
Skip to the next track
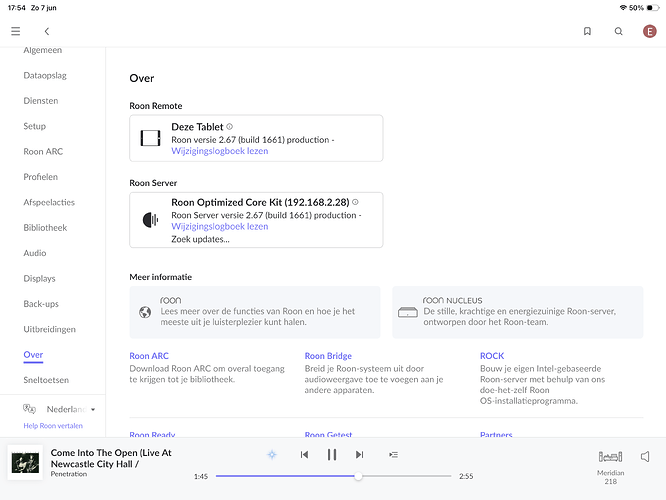click(359, 455)
